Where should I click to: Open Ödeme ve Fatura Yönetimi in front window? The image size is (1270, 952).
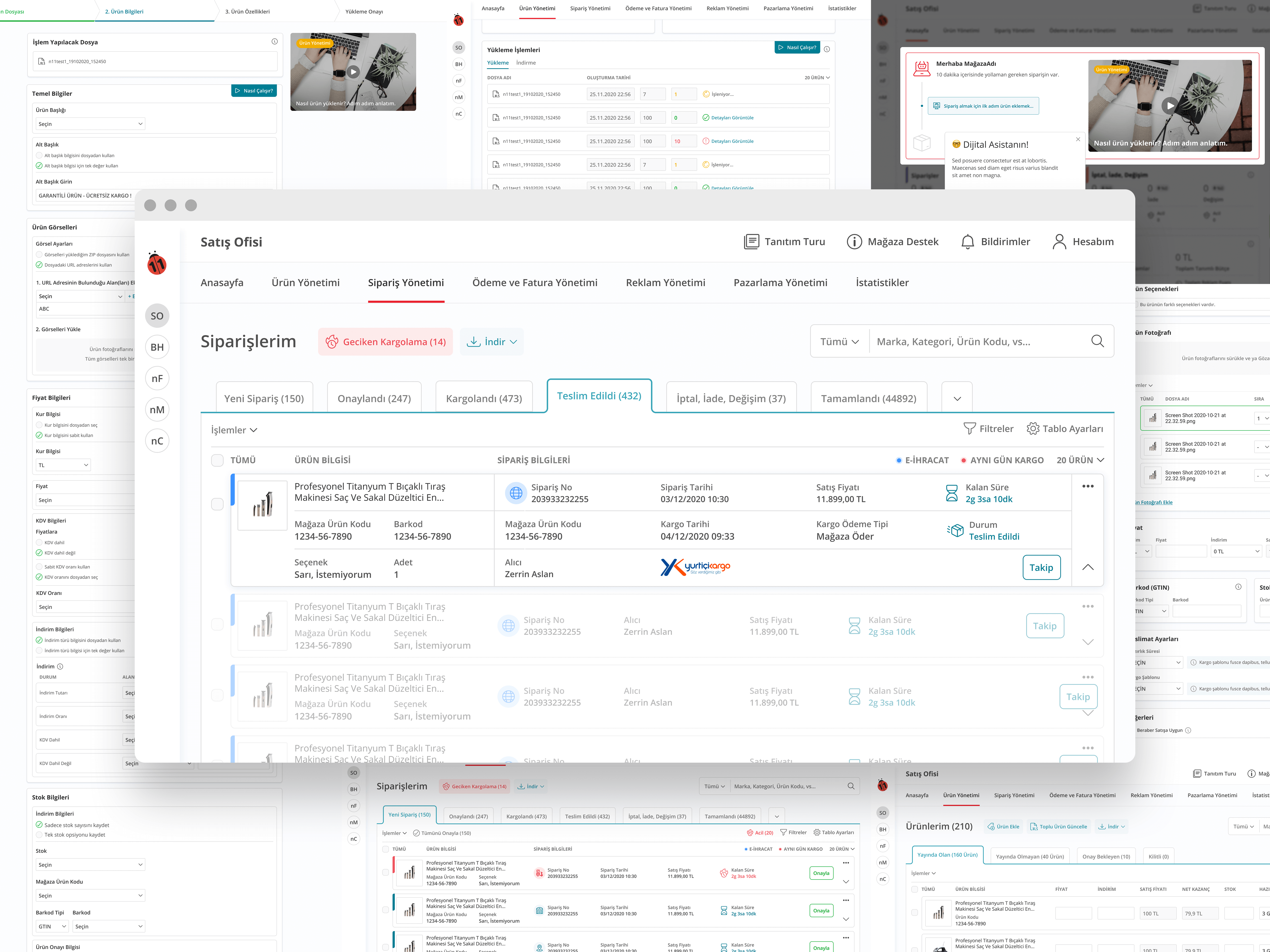pos(534,282)
